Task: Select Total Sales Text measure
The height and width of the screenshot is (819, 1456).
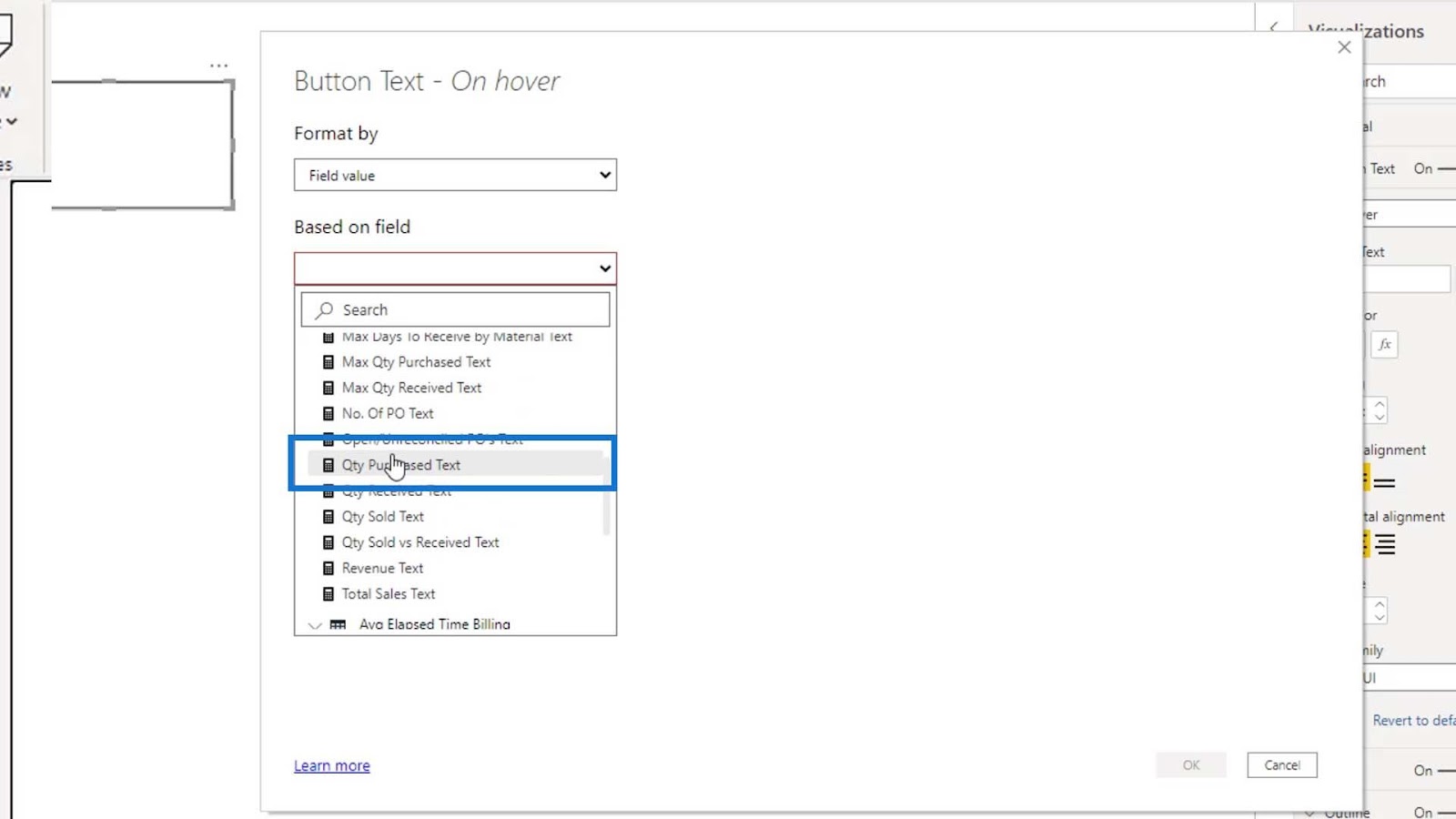Action: (389, 593)
